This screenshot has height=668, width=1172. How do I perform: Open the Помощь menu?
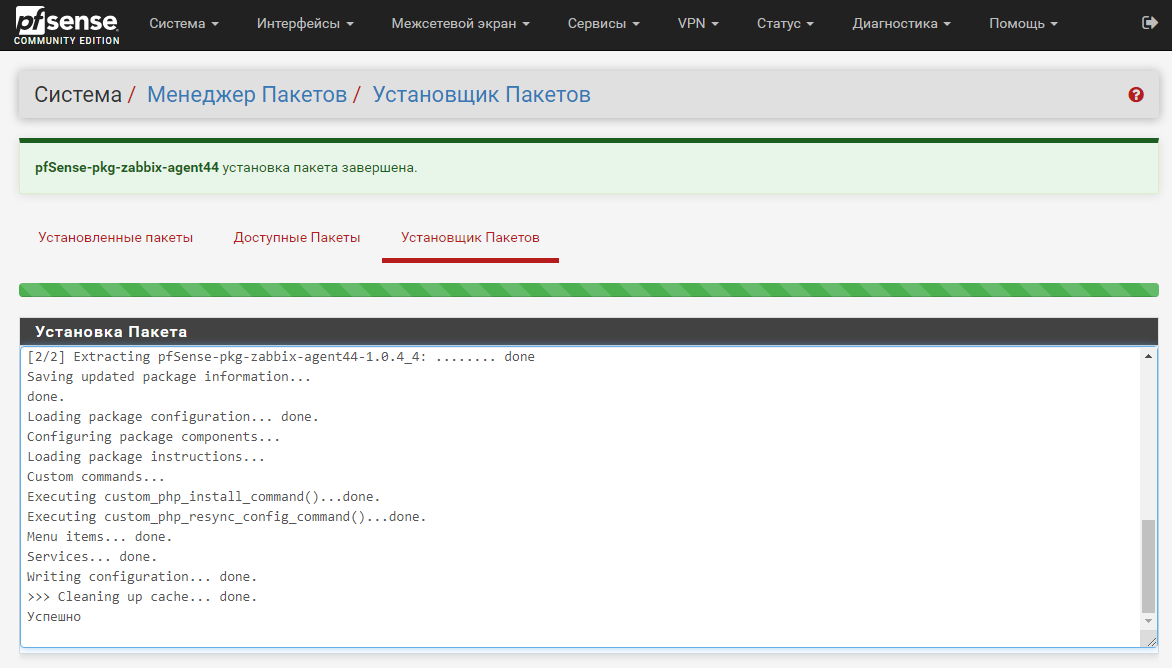[1023, 23]
